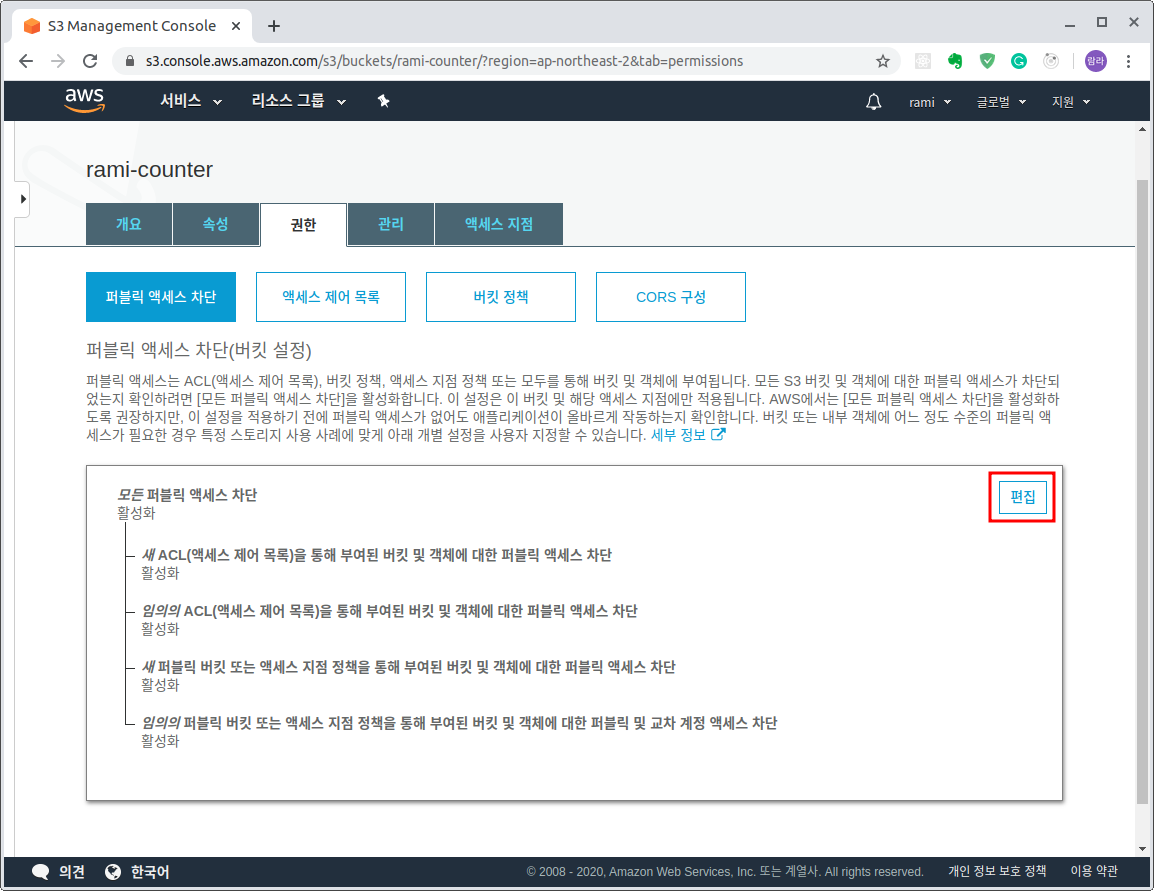
Task: Click the rami-counter bucket title
Action: click(x=149, y=169)
